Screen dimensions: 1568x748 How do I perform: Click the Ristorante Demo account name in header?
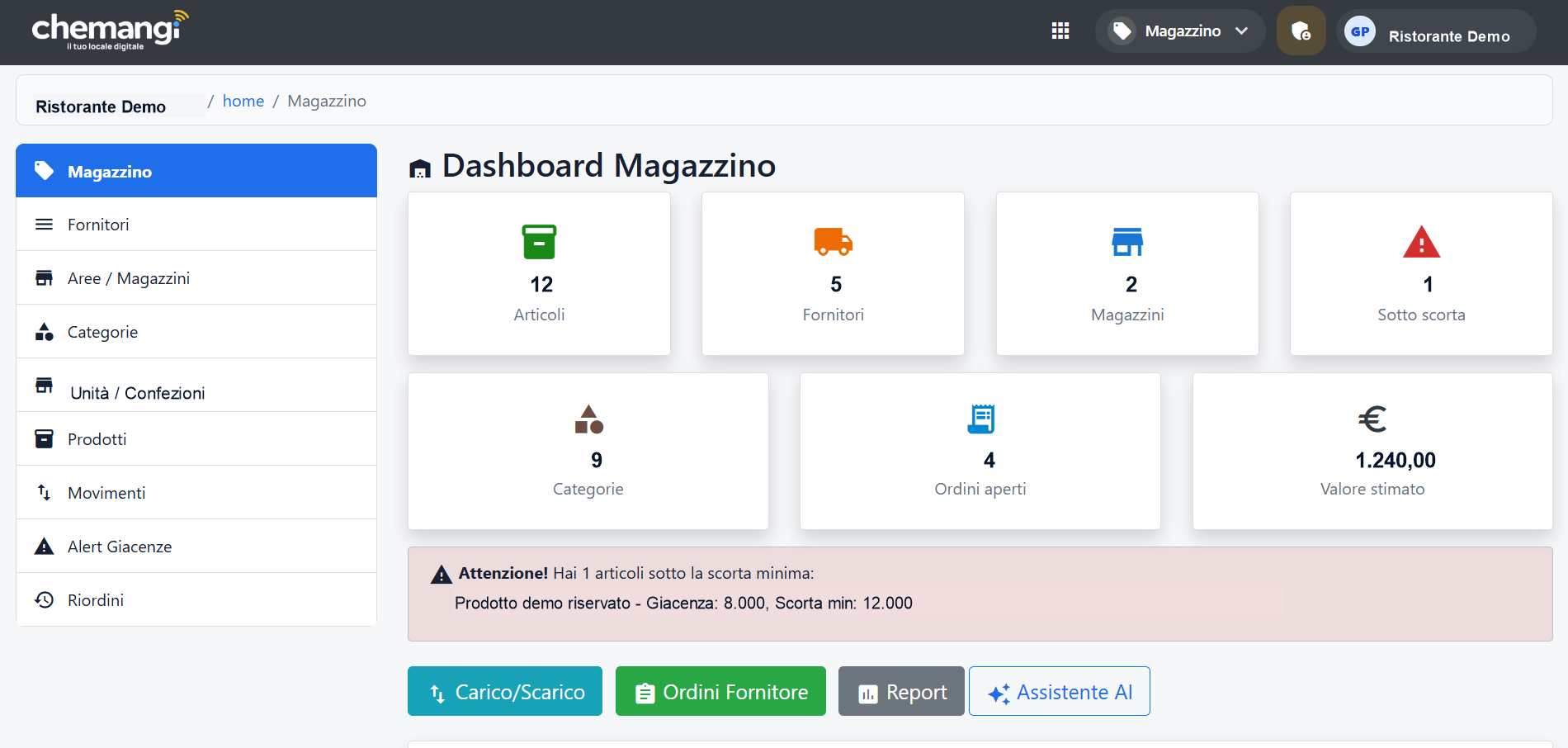click(1449, 36)
